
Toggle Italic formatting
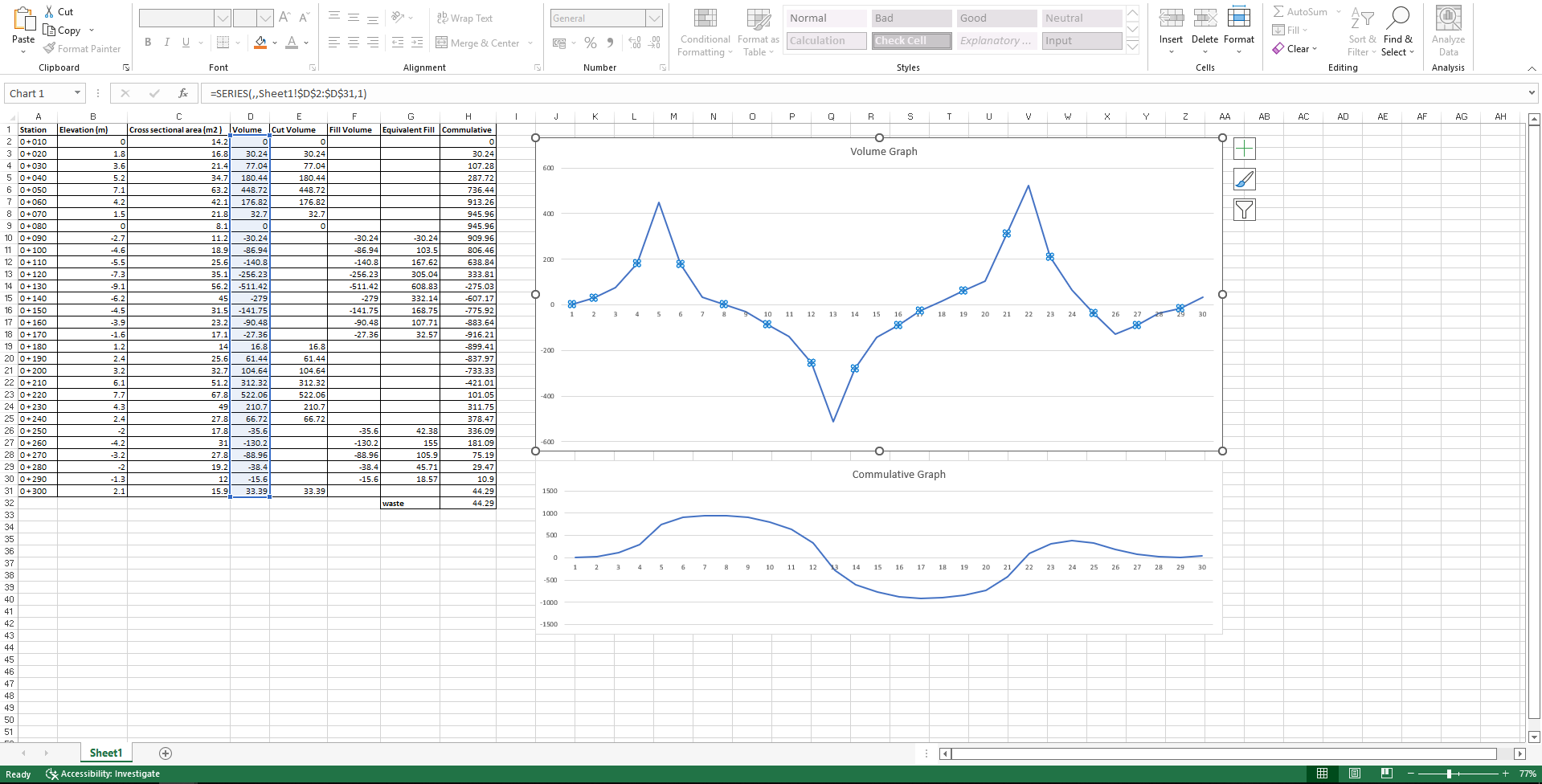(167, 43)
